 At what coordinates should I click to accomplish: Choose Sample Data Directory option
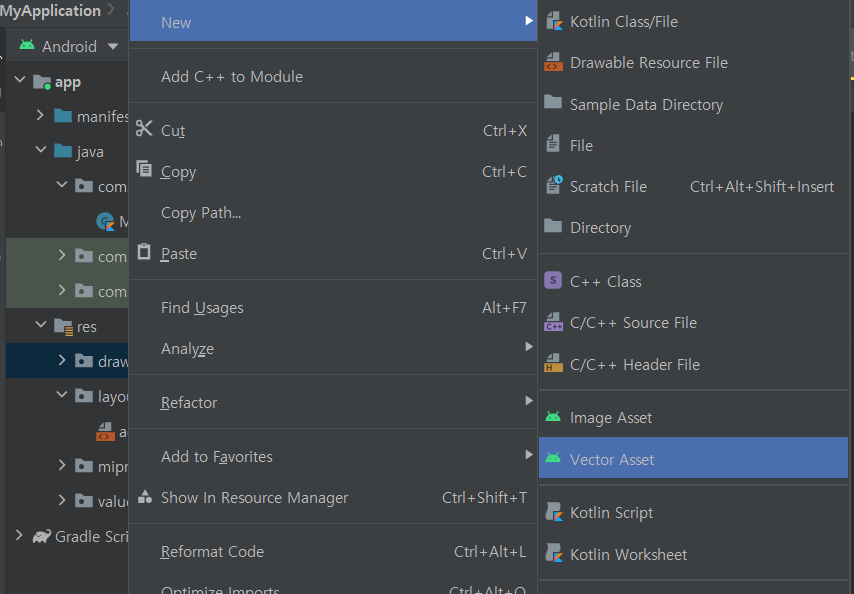[646, 104]
